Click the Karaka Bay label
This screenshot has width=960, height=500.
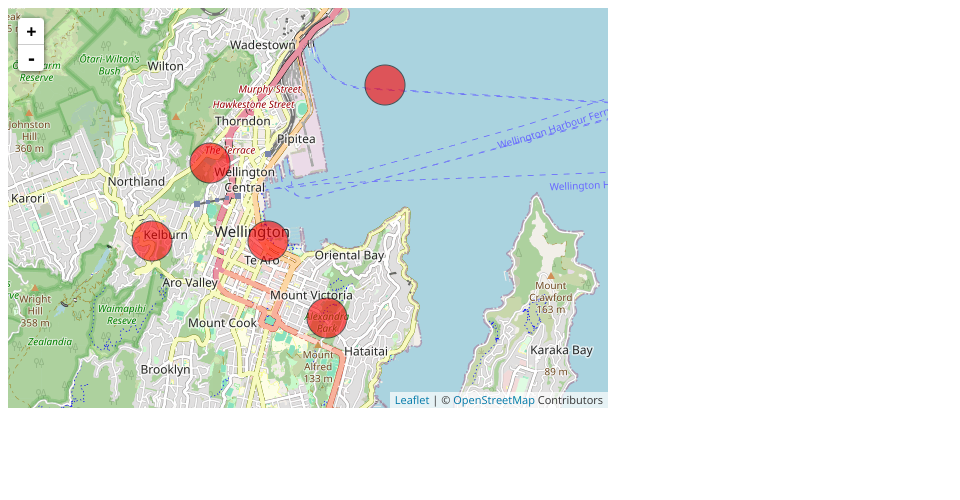561,350
